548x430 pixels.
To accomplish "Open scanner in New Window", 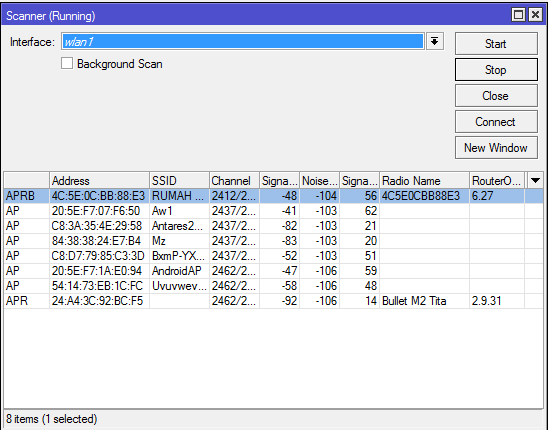I will point(496,148).
